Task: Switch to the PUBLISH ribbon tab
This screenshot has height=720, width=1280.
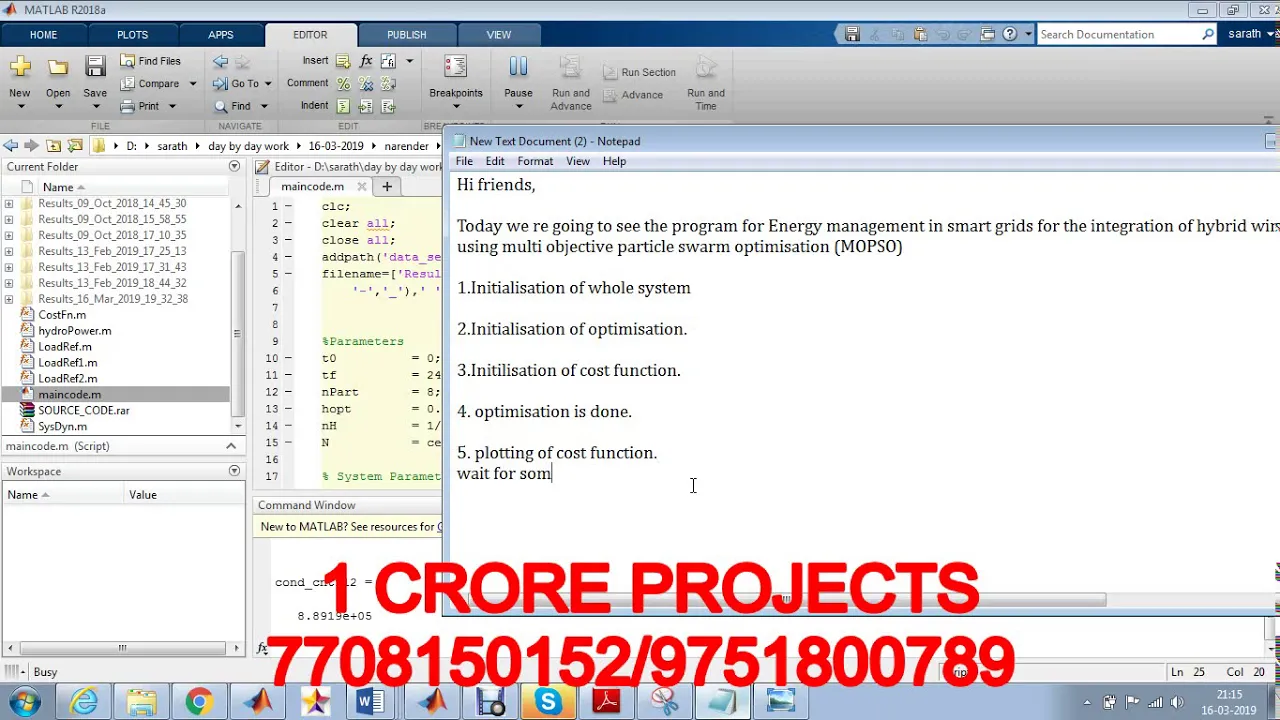Action: point(406,34)
